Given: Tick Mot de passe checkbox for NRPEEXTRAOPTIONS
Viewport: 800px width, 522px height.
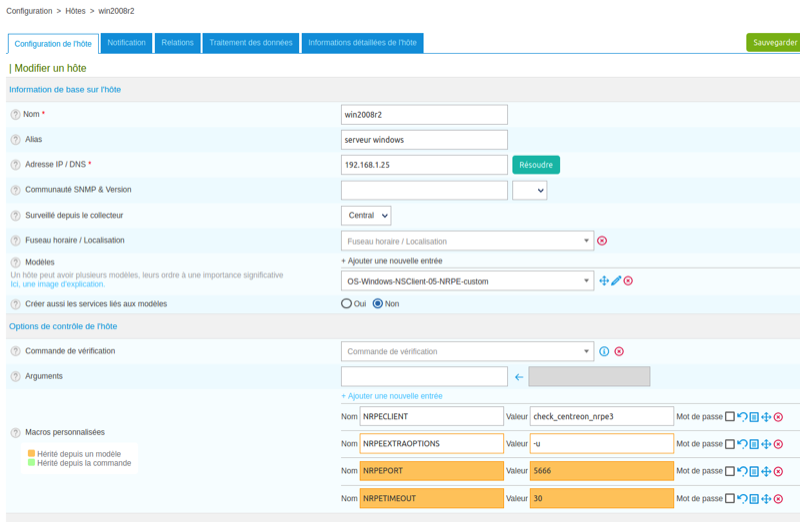Looking at the screenshot, I should pyautogui.click(x=730, y=444).
